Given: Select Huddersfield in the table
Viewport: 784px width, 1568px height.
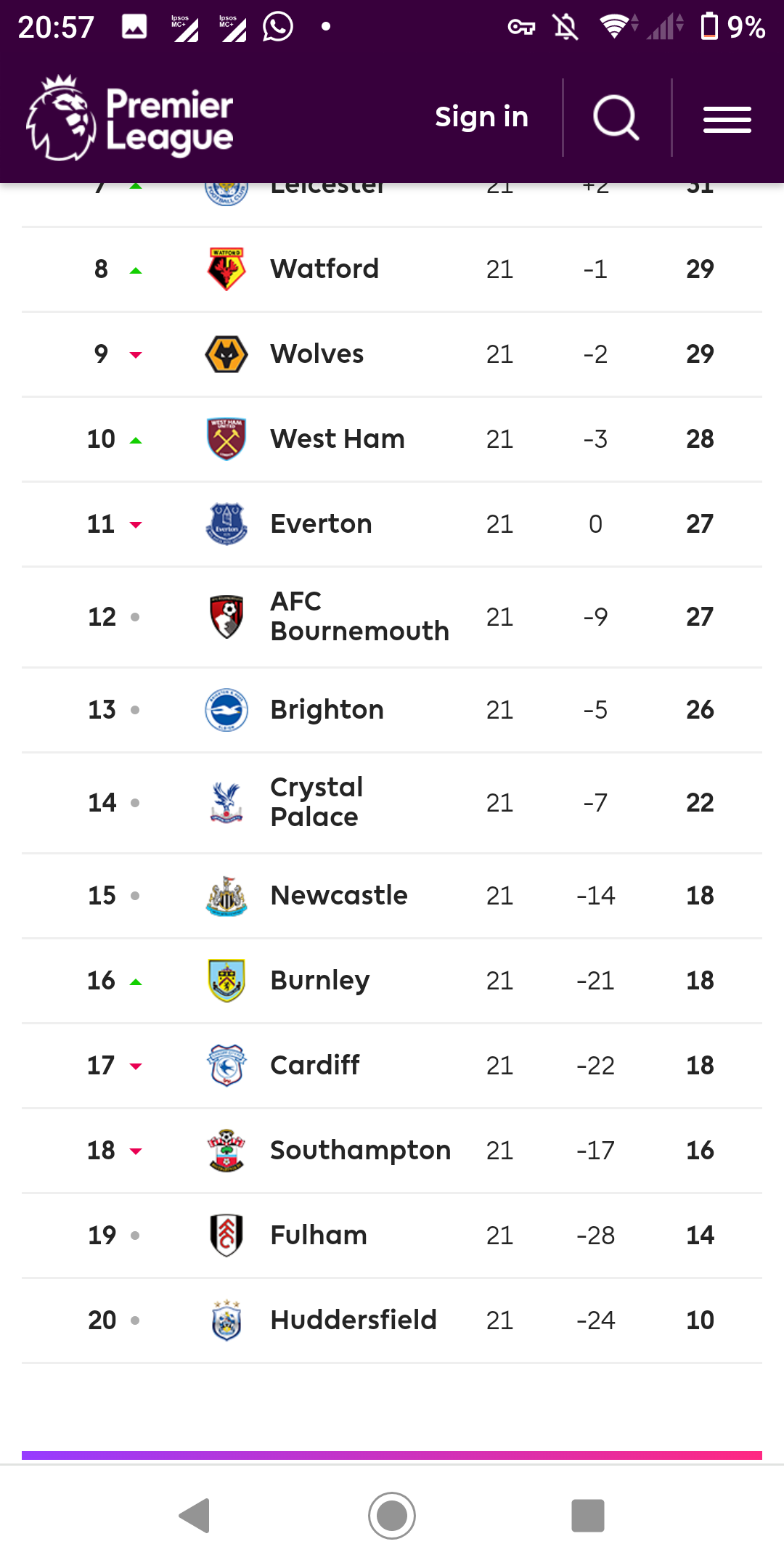Looking at the screenshot, I should point(353,1320).
